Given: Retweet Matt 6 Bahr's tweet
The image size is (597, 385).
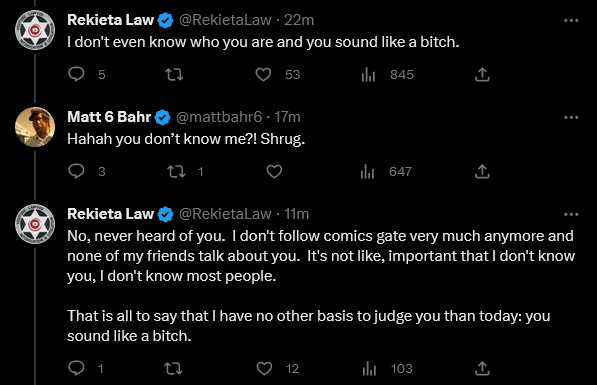Looking at the screenshot, I should pos(177,171).
